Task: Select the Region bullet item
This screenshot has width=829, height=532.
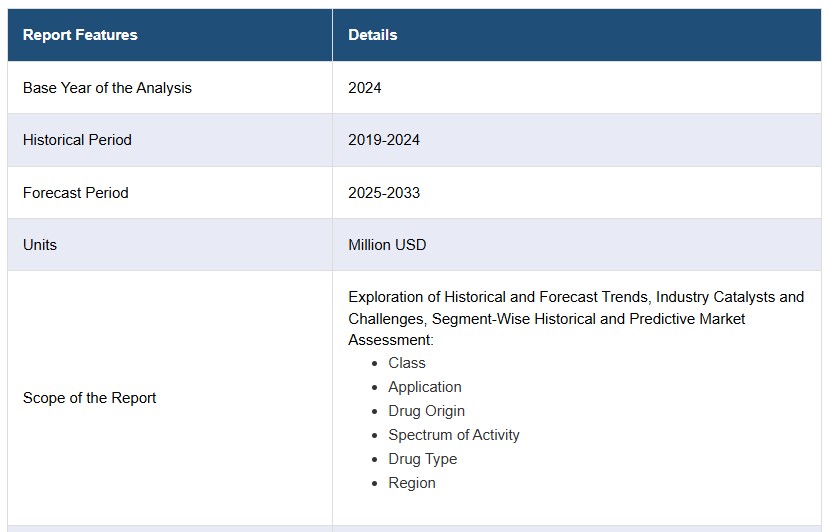Action: click(x=412, y=483)
